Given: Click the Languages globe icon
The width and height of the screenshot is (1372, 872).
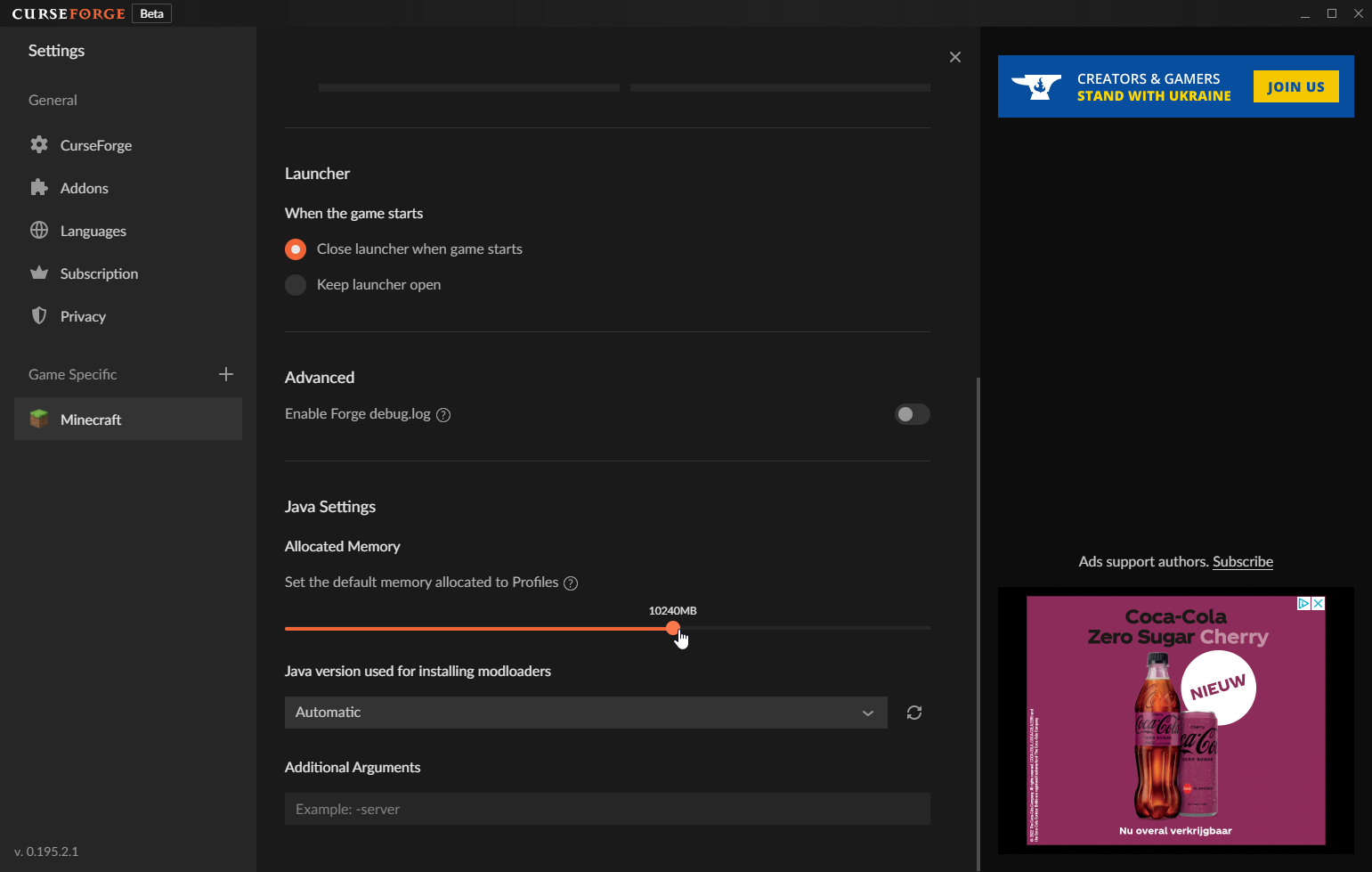Looking at the screenshot, I should 39,230.
